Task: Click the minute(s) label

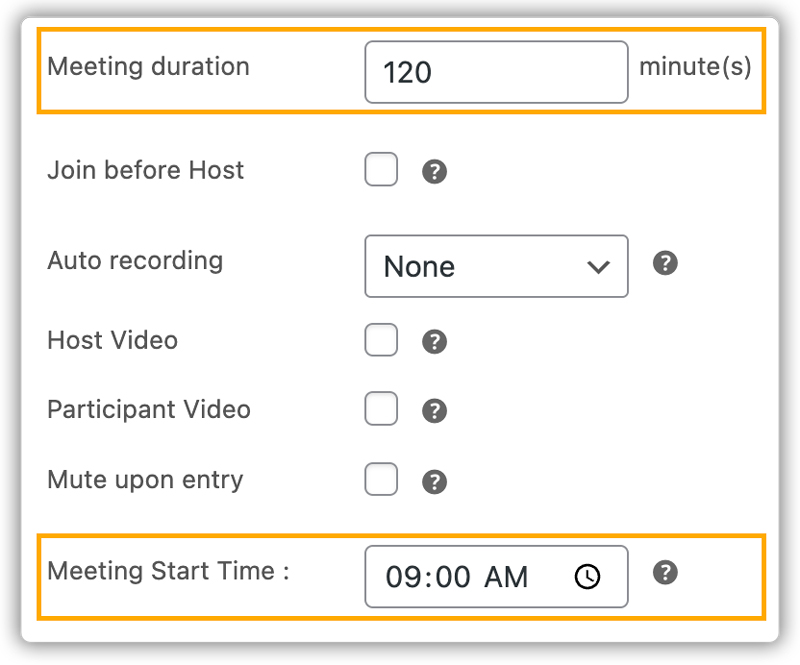Action: pos(696,67)
